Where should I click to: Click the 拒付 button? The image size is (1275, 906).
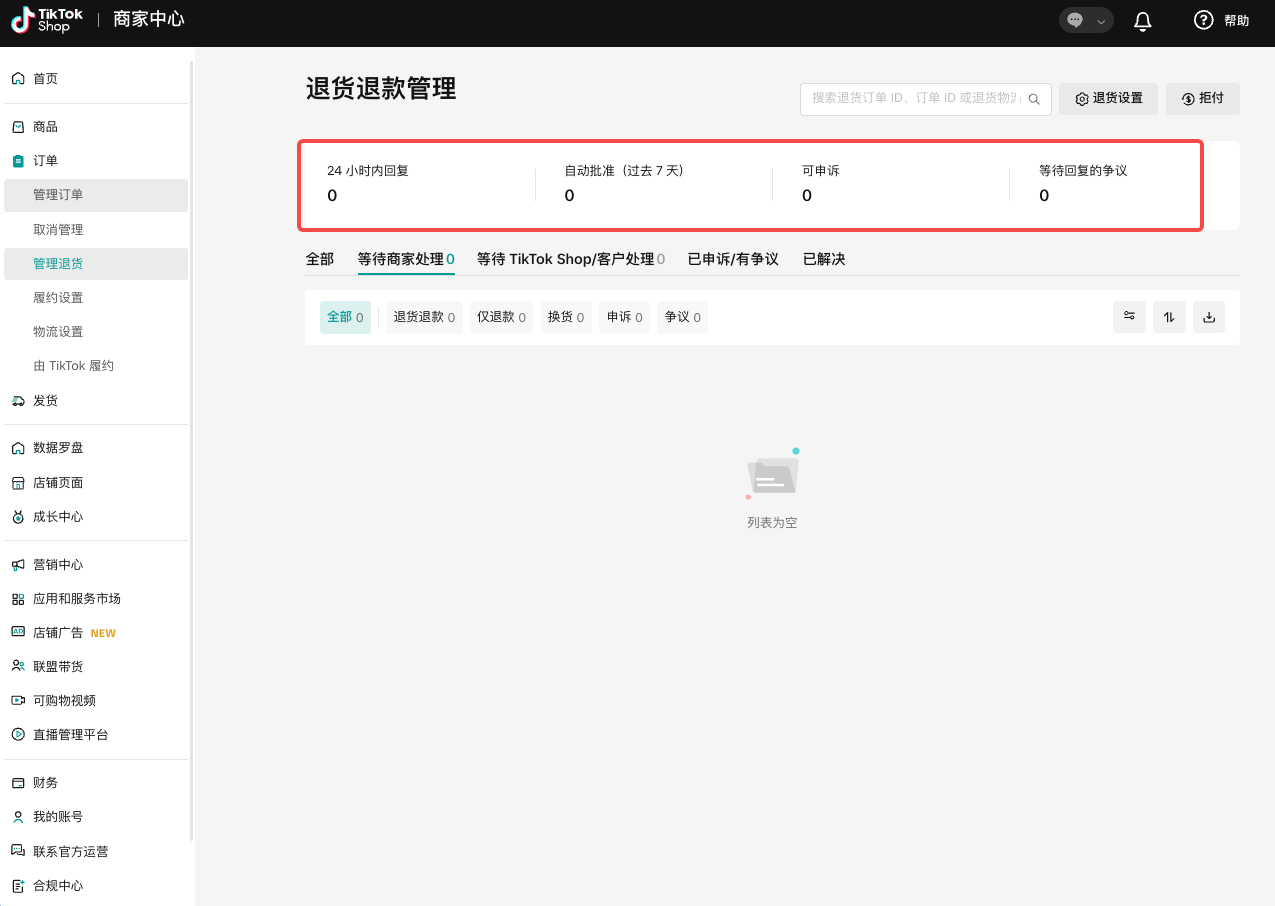coord(1203,98)
